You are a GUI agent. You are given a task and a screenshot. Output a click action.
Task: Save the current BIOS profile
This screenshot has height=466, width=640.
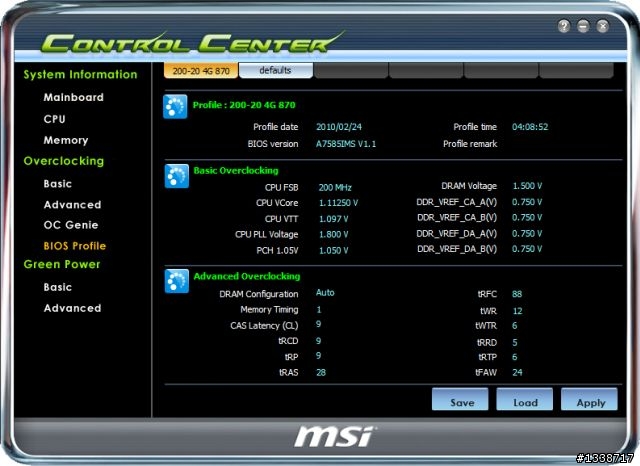click(460, 399)
